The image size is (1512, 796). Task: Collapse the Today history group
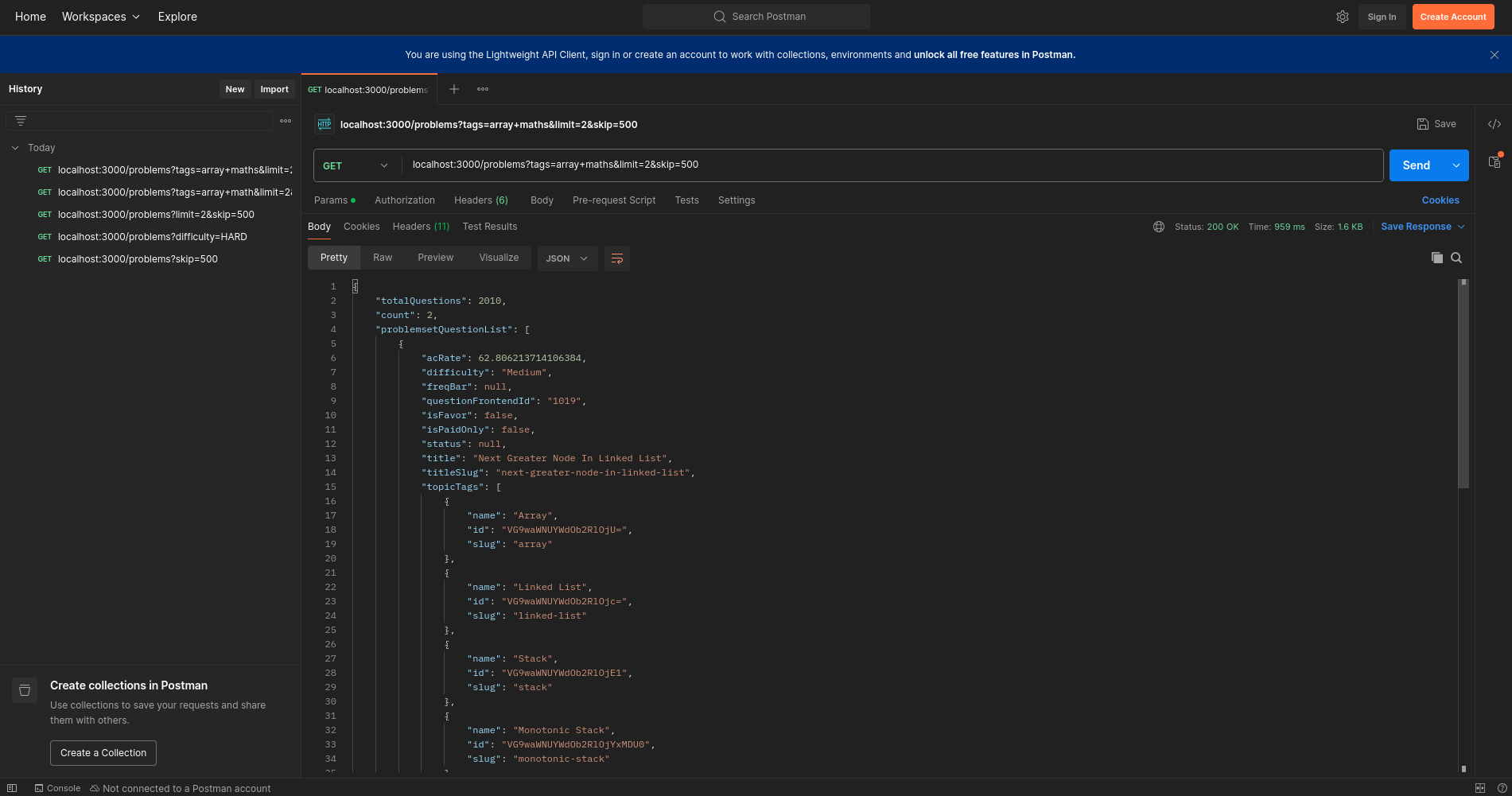coord(15,148)
